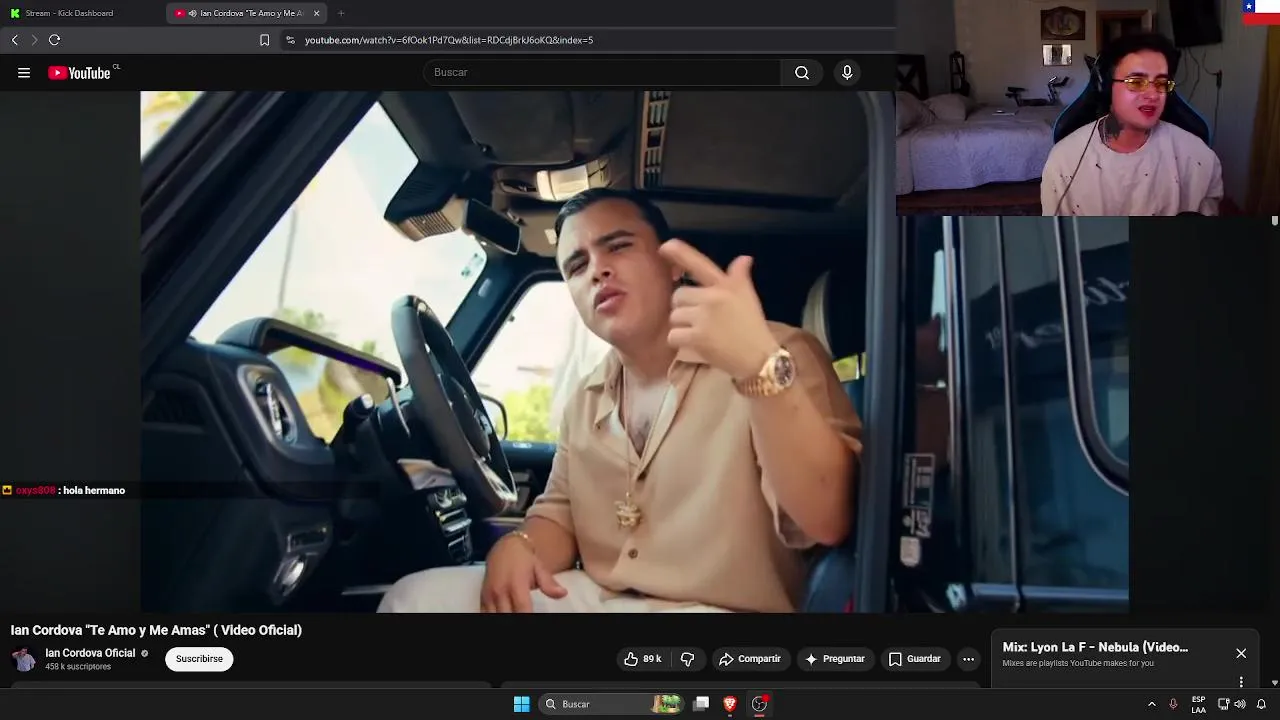1280x720 pixels.
Task: Click the Preguntar ask button
Action: [834, 659]
